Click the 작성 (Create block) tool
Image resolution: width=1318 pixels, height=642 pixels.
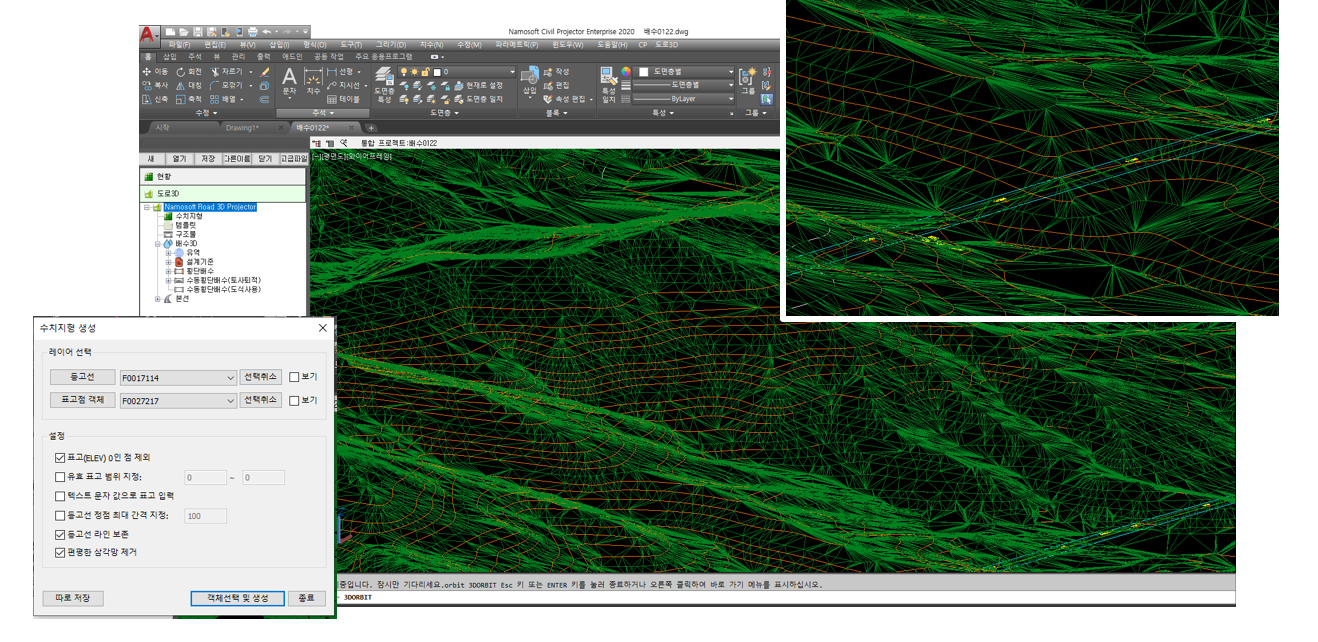(556, 72)
